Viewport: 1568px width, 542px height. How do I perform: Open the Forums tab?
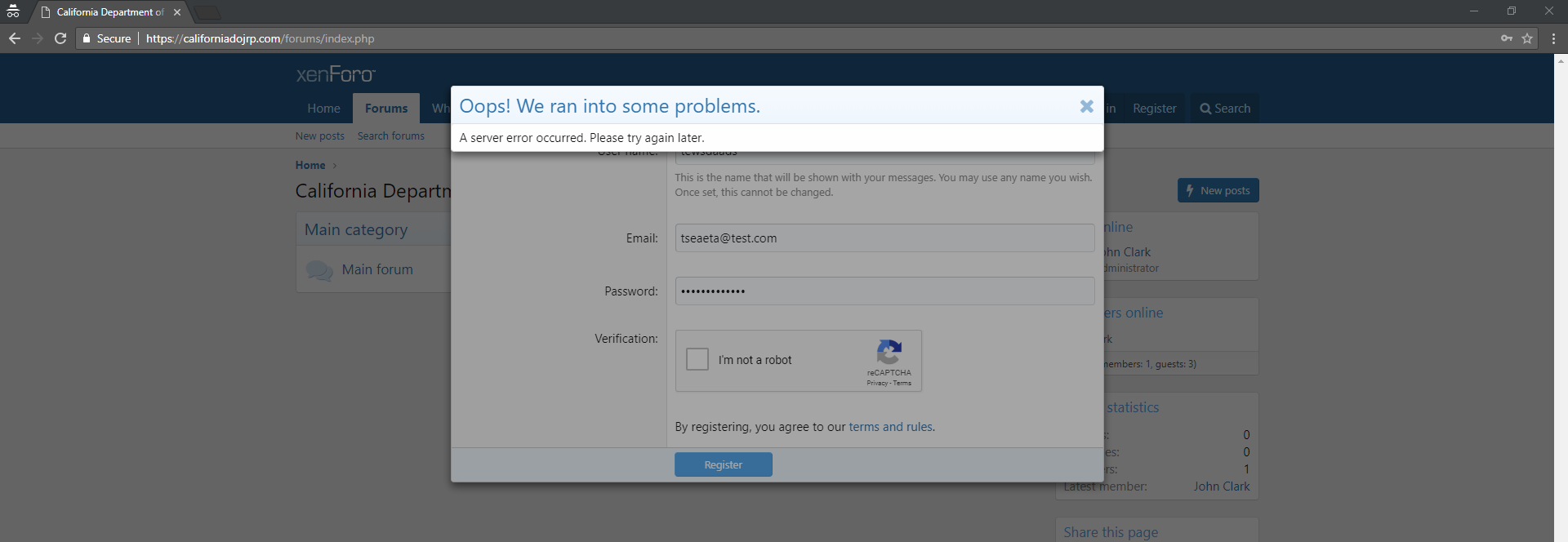[x=385, y=109]
